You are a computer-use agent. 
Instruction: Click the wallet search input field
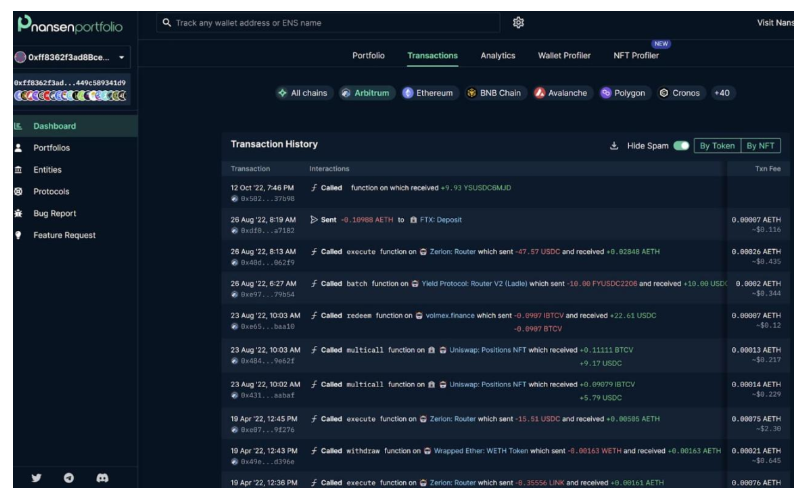click(x=328, y=23)
